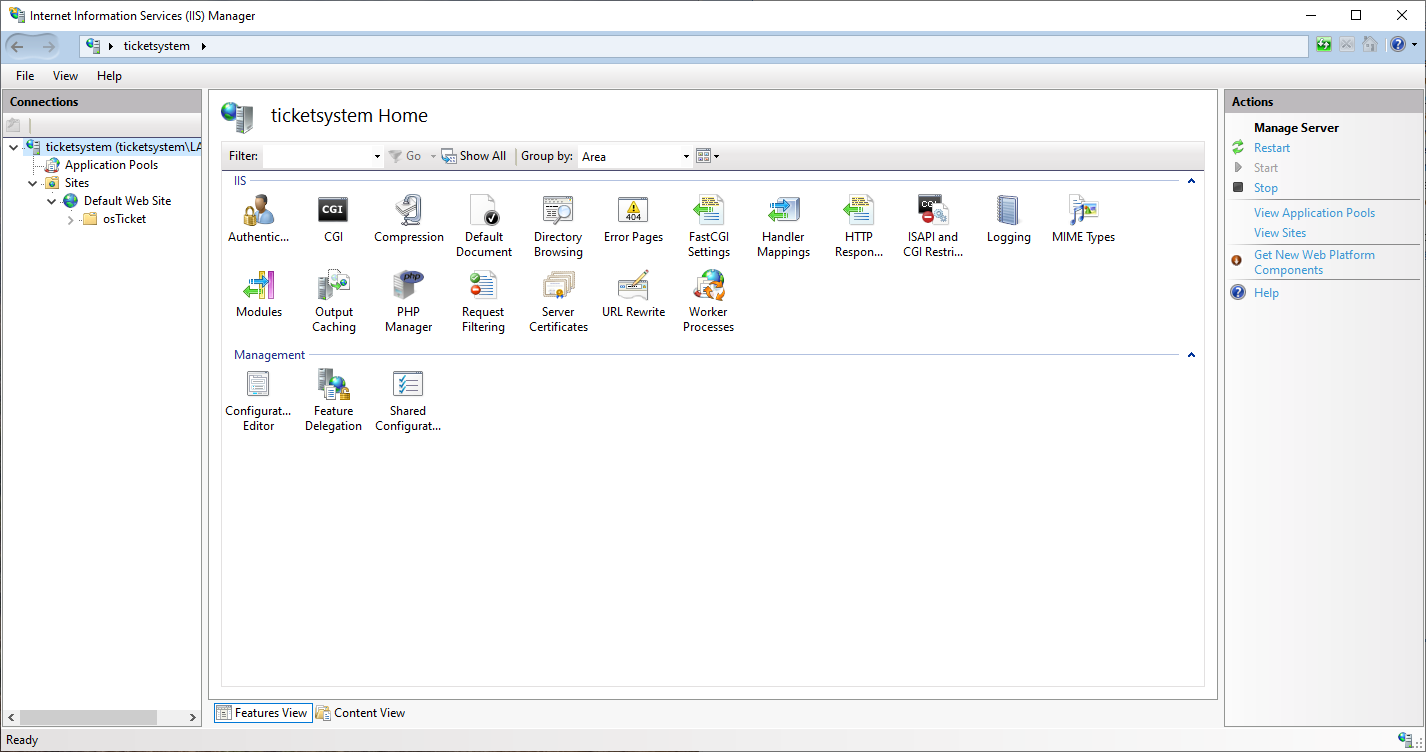Click the address bar ticketsystem breadcrumb
This screenshot has height=752, width=1426.
coord(156,46)
